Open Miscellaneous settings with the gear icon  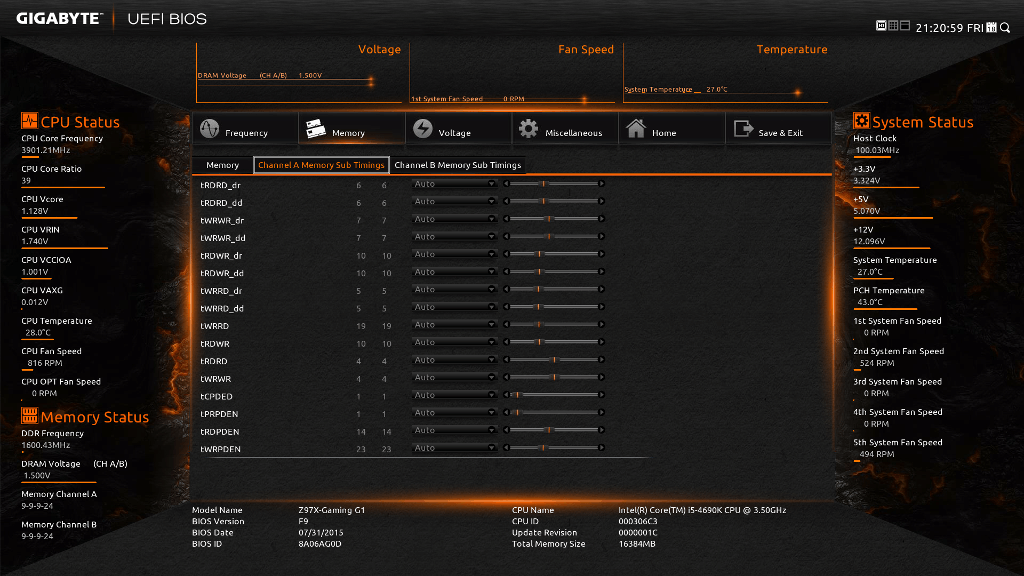click(565, 129)
